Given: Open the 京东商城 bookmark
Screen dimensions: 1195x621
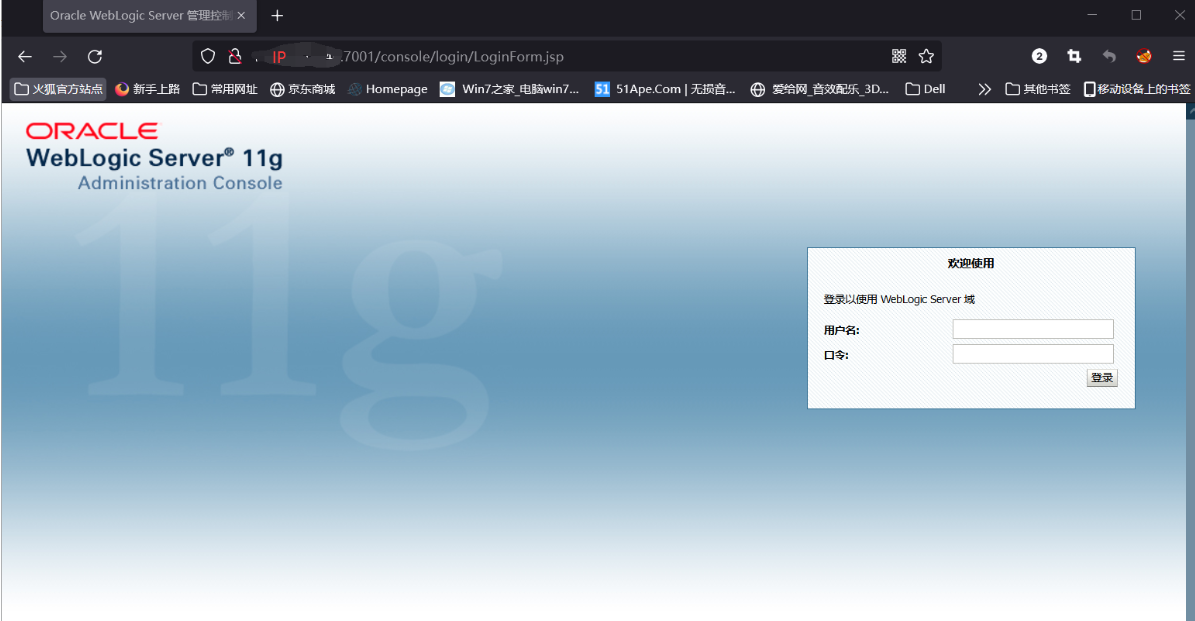Looking at the screenshot, I should pyautogui.click(x=303, y=89).
